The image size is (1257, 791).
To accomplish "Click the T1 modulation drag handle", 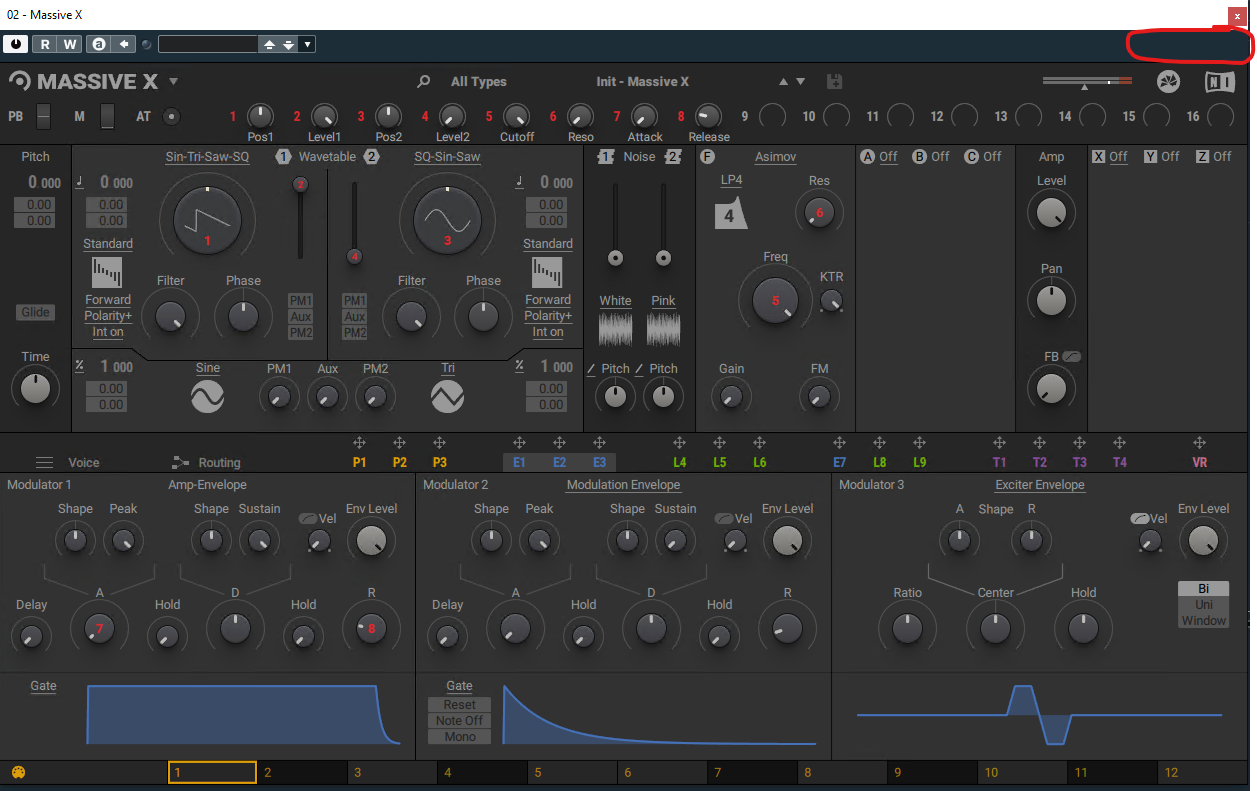I will (x=999, y=443).
